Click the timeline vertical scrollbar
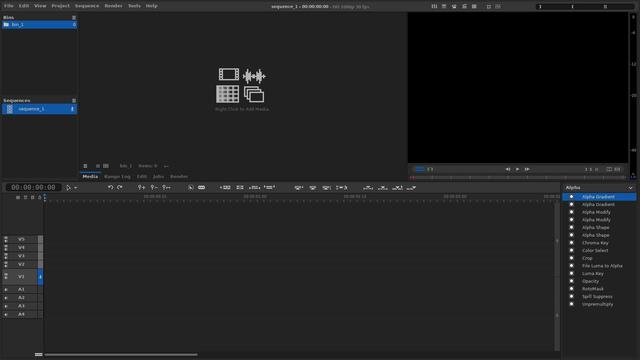 pos(557,276)
